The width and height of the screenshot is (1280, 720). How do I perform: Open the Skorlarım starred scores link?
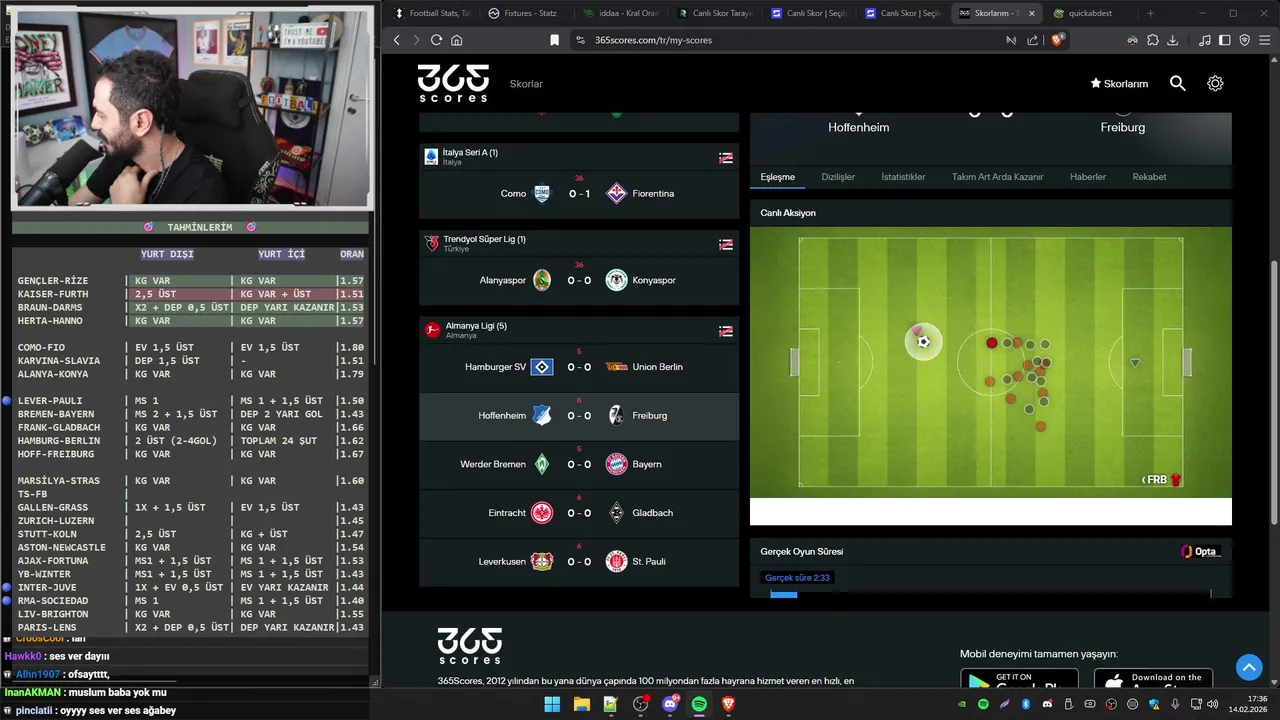(1119, 84)
